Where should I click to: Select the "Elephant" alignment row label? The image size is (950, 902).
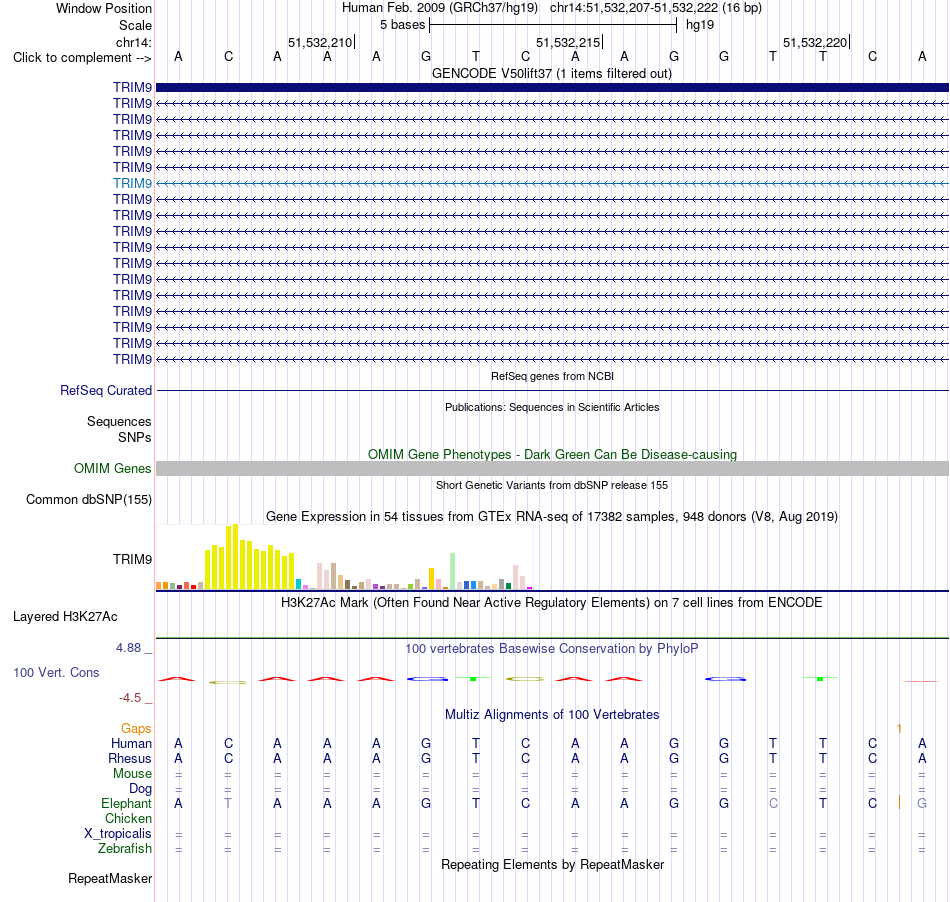[126, 804]
